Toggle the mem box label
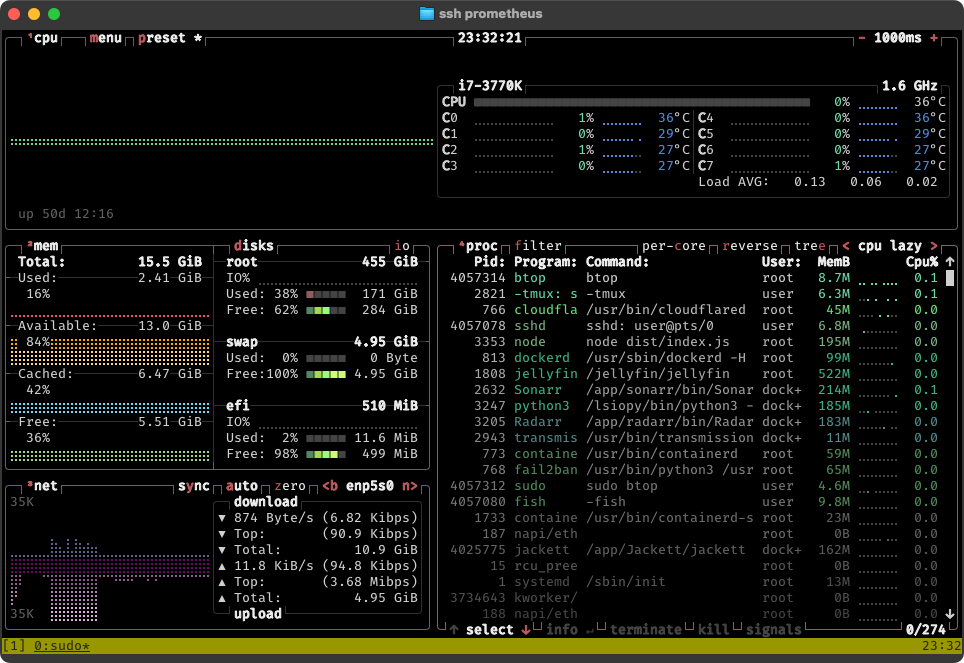 point(45,246)
